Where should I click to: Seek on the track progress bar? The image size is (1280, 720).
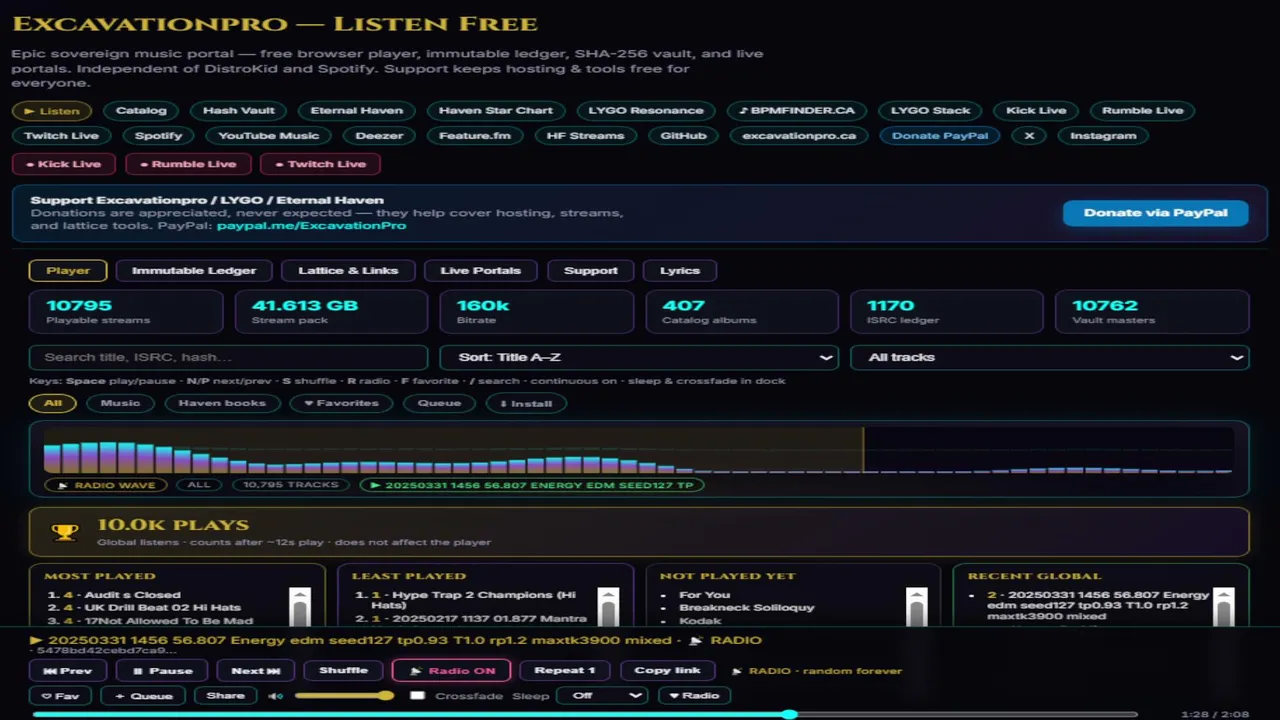(584, 715)
